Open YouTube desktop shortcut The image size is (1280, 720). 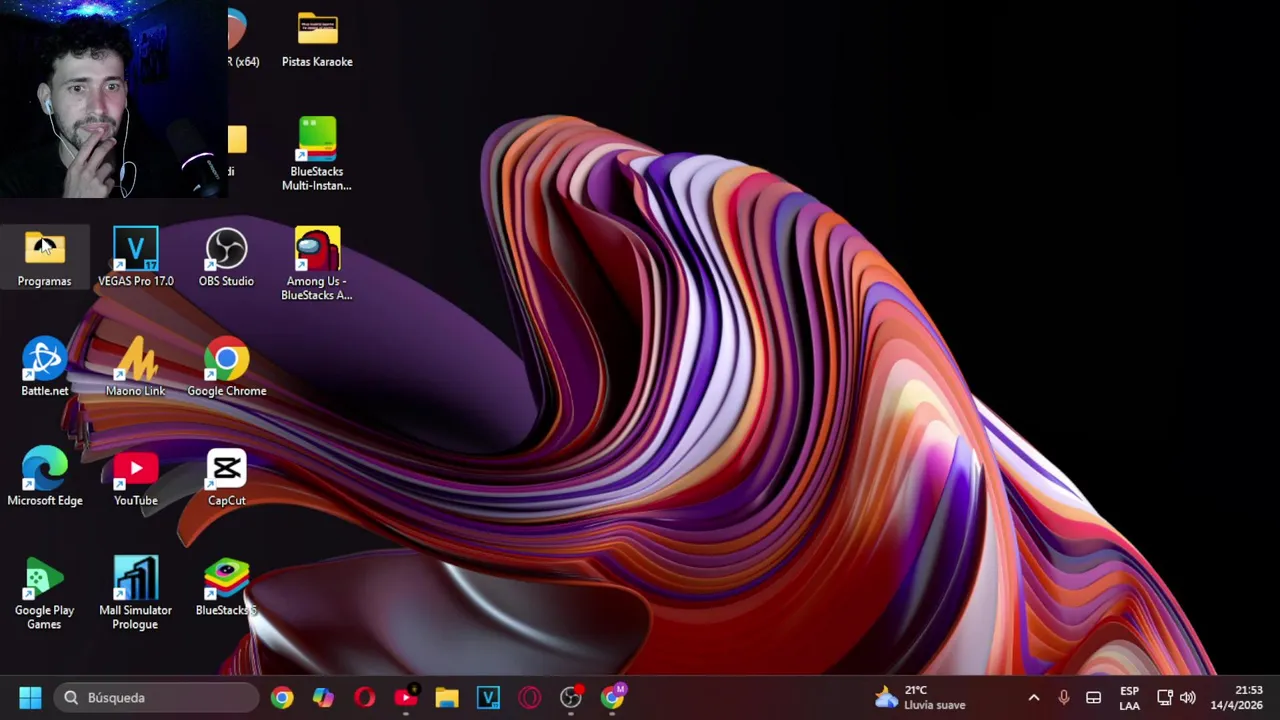pyautogui.click(x=135, y=478)
